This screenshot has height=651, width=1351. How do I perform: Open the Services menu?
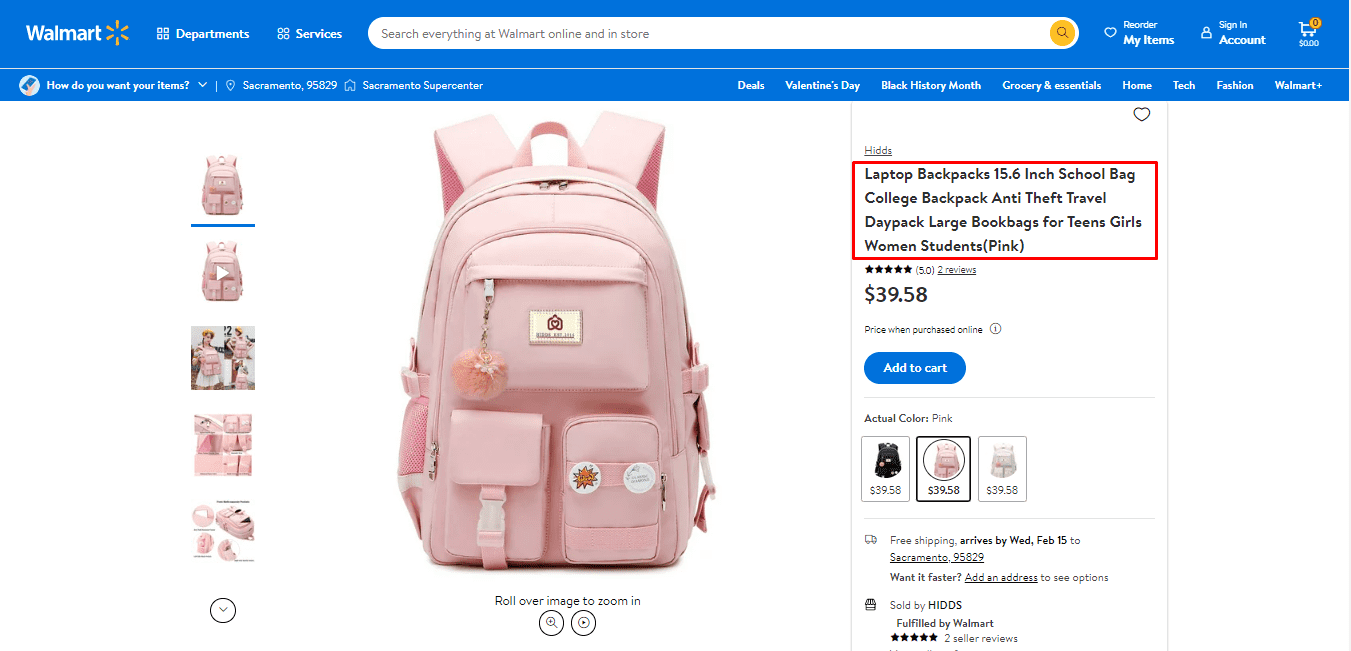[x=310, y=33]
